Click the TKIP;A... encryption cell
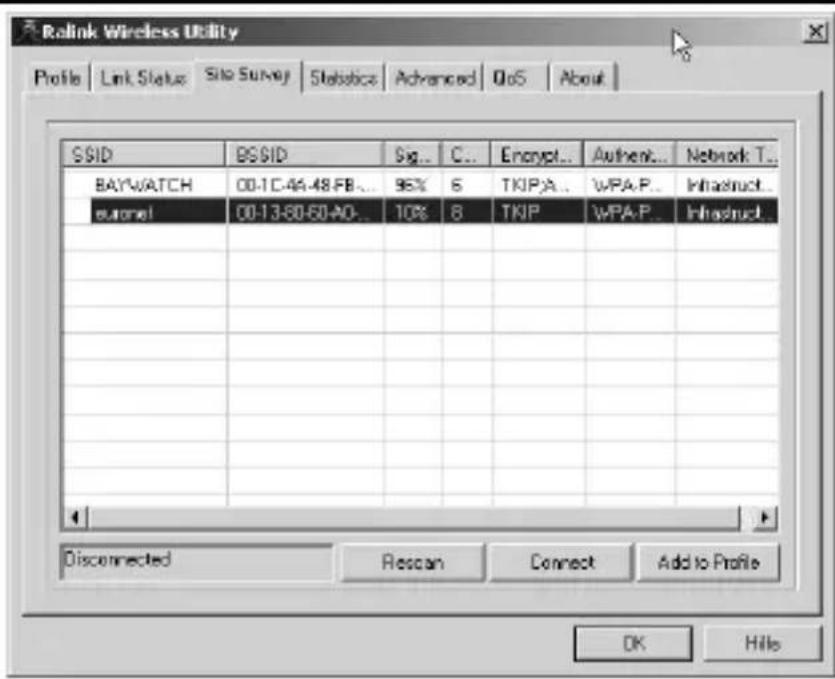Viewport: 835px width, 679px height. click(537, 185)
